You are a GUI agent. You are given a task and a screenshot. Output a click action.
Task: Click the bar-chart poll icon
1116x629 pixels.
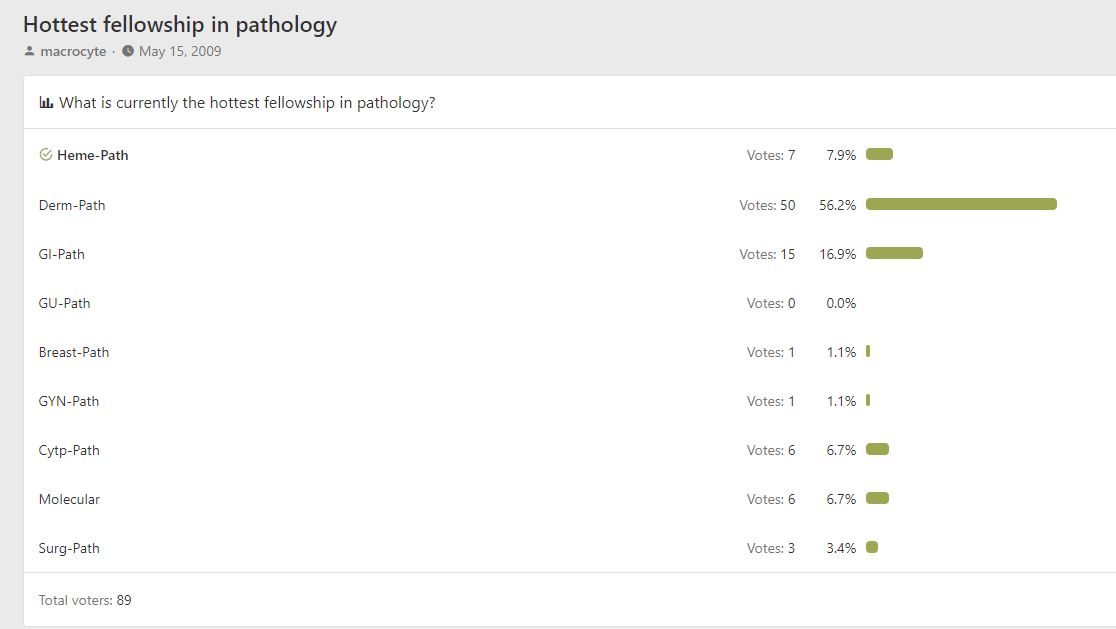46,102
